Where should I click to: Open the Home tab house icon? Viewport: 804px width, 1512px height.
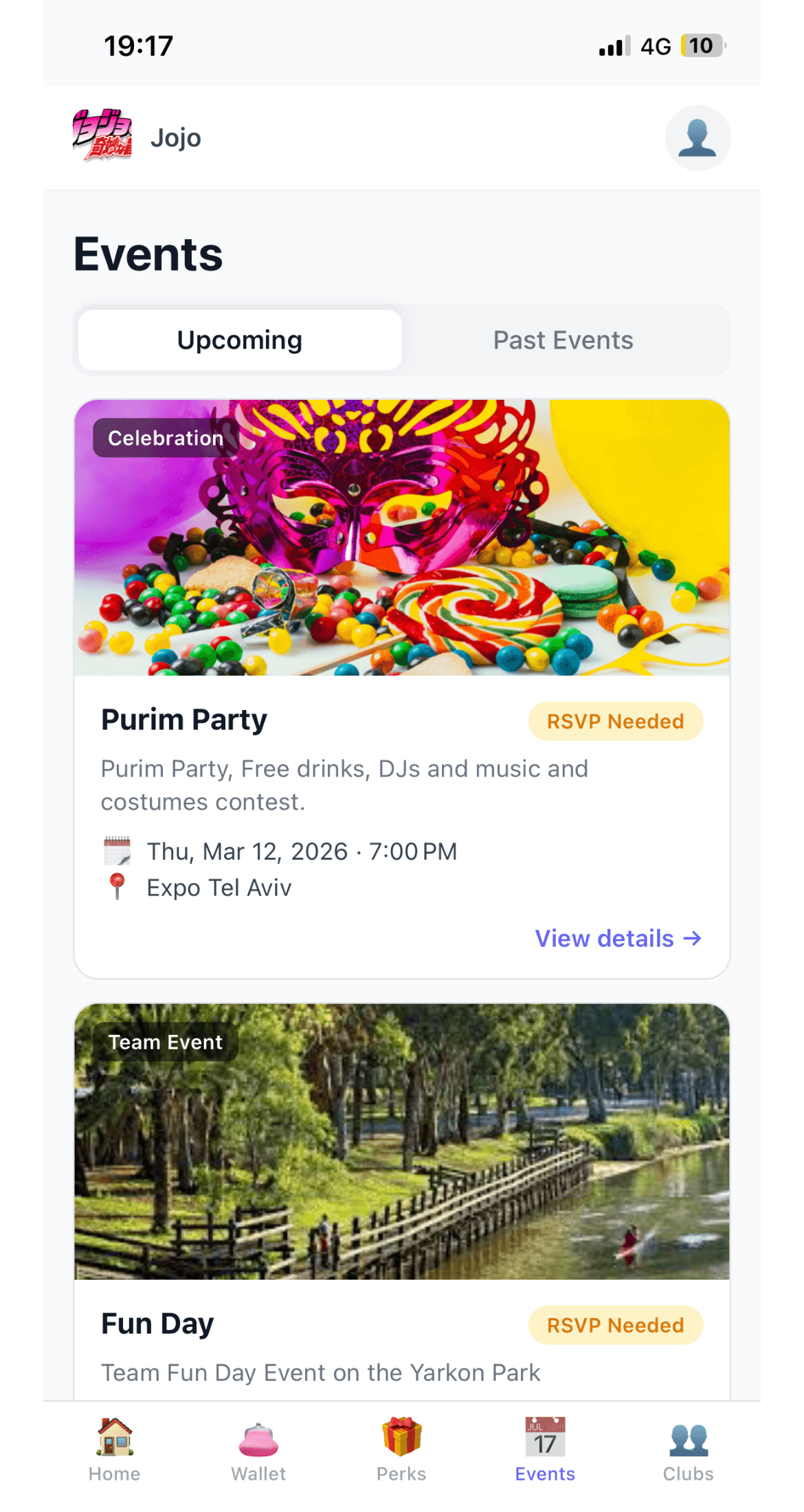point(115,1437)
